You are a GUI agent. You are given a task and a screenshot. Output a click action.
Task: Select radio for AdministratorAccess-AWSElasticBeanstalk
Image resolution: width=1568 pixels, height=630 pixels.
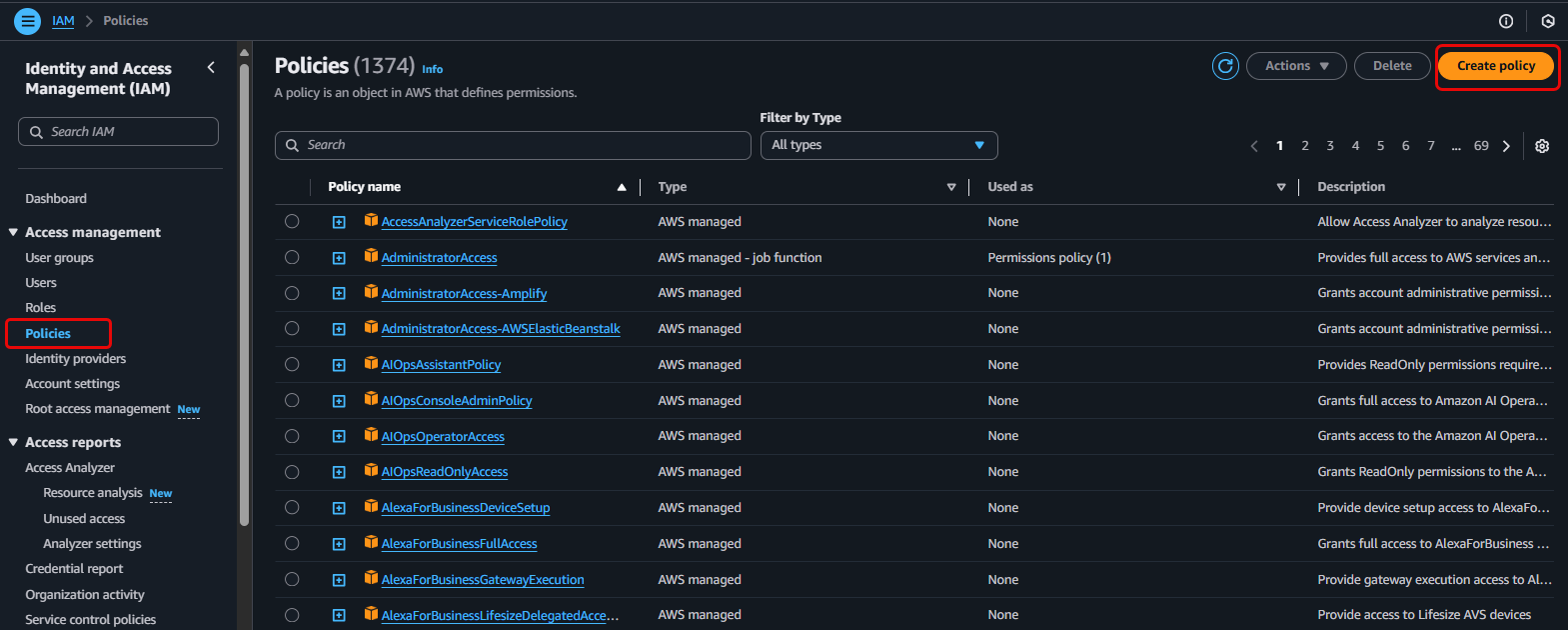click(x=292, y=328)
